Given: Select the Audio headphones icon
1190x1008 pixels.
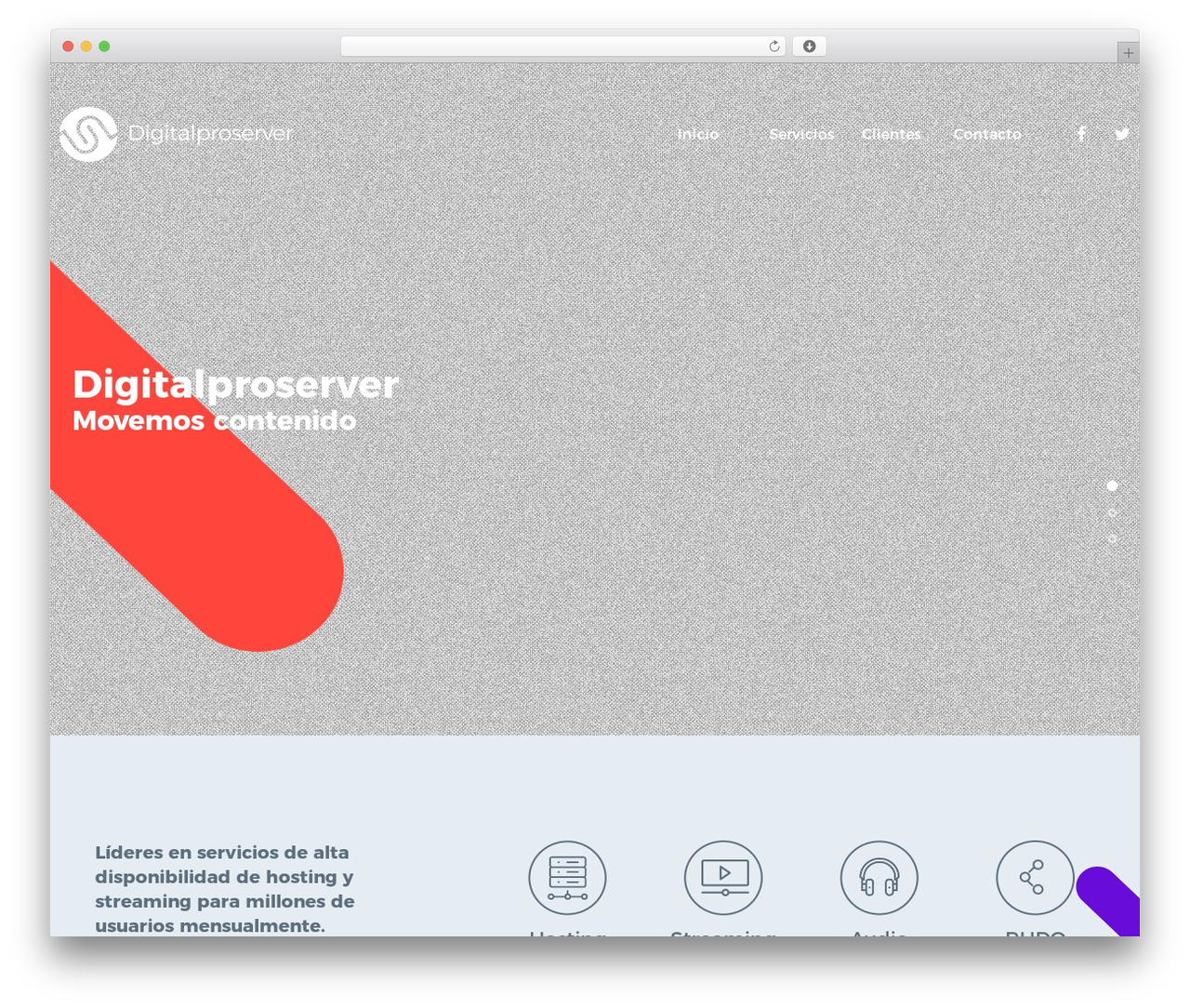Looking at the screenshot, I should [x=879, y=878].
